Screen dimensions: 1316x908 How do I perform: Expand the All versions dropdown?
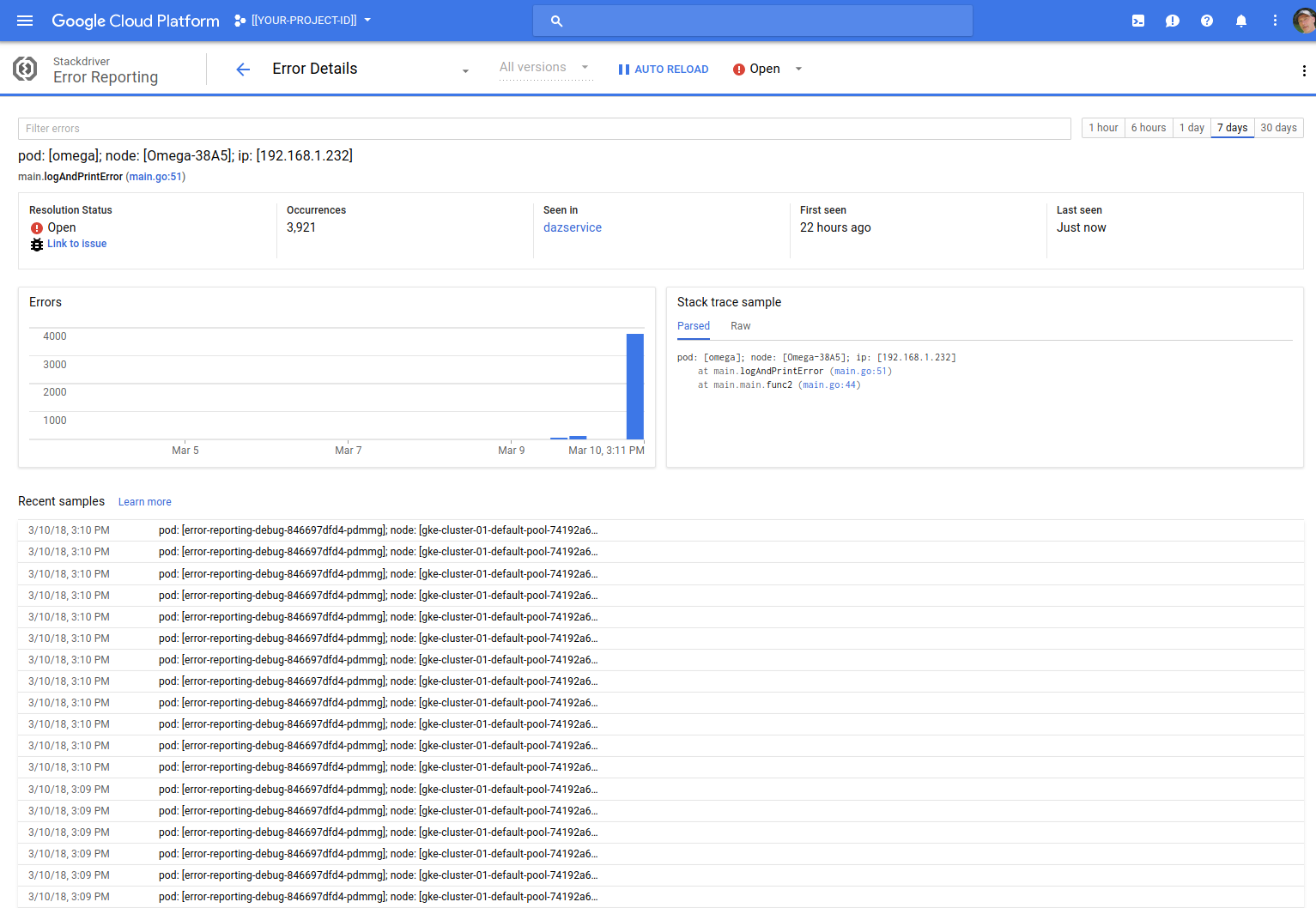(585, 67)
